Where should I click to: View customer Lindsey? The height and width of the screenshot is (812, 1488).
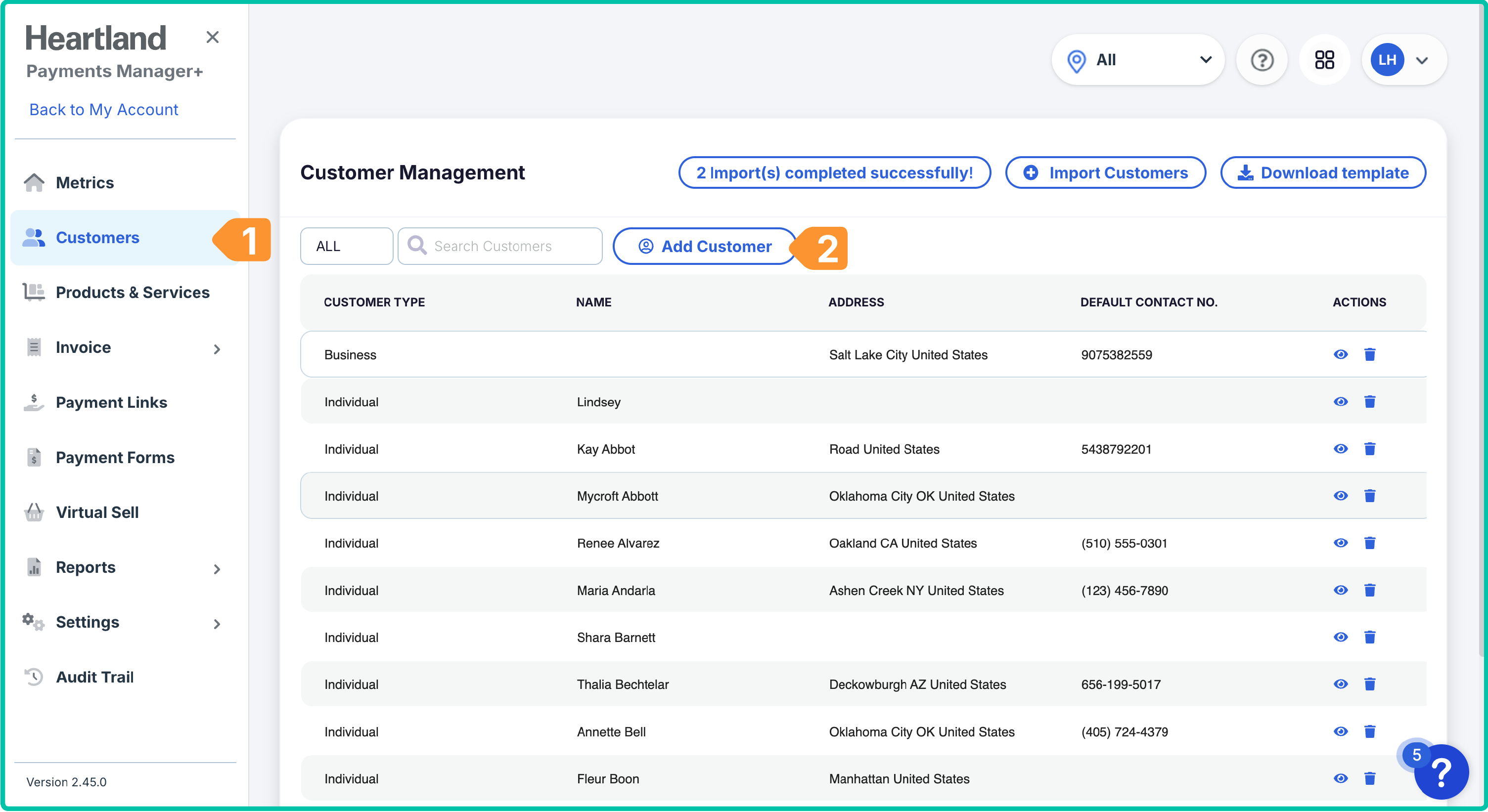(x=1341, y=402)
